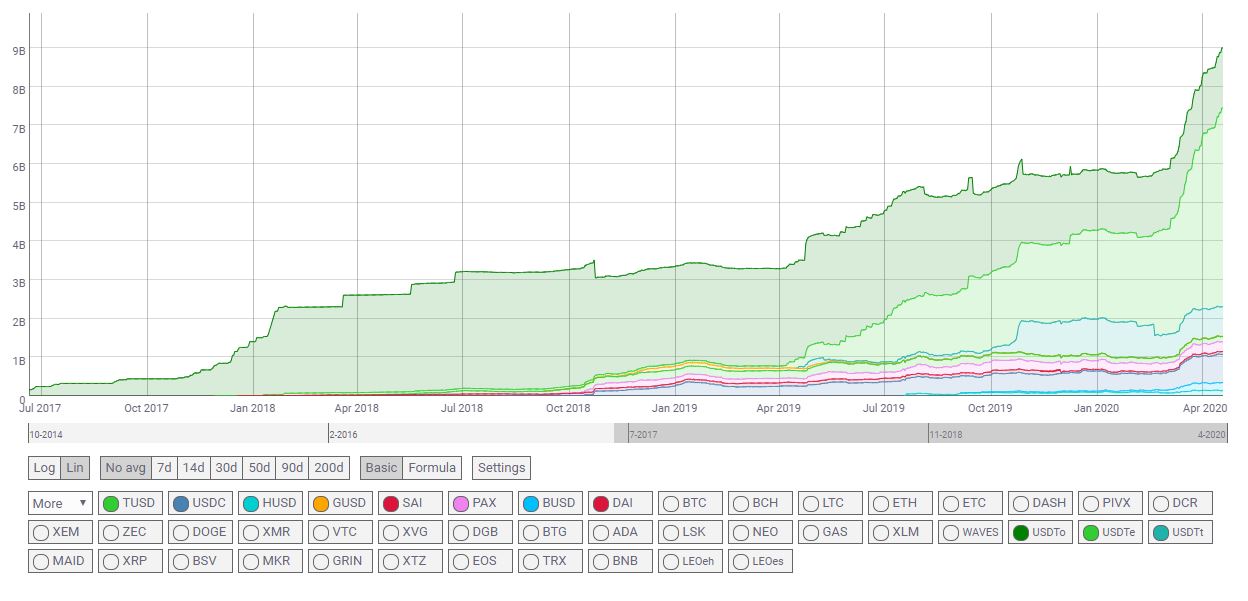Open the More dropdown list

coord(60,504)
